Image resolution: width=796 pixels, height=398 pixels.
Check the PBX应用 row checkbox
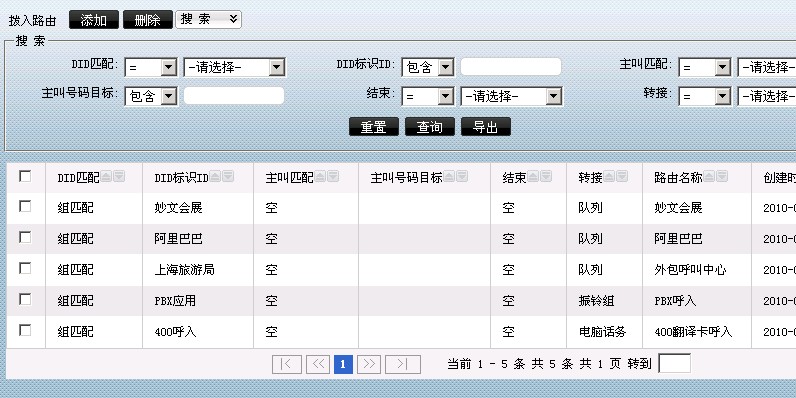tap(25, 300)
